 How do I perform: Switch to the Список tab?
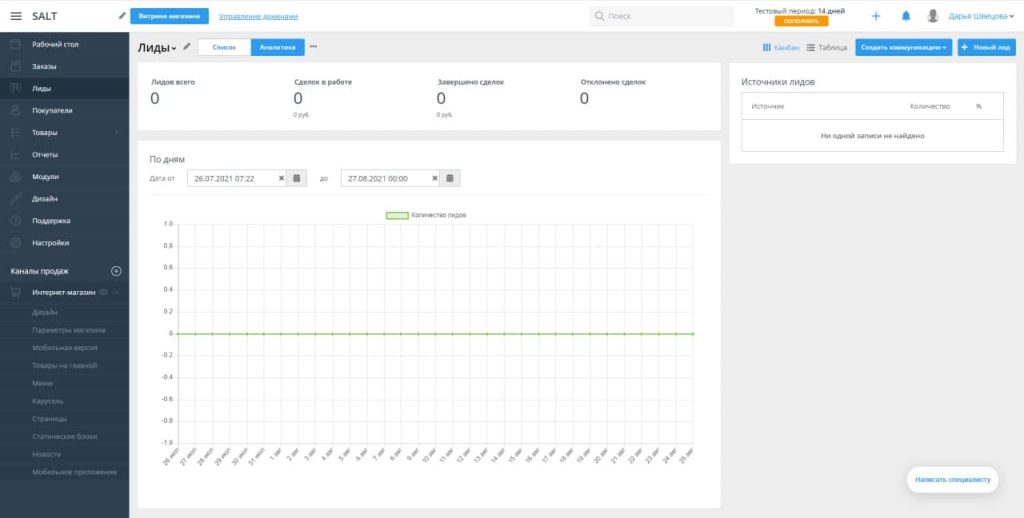224,47
